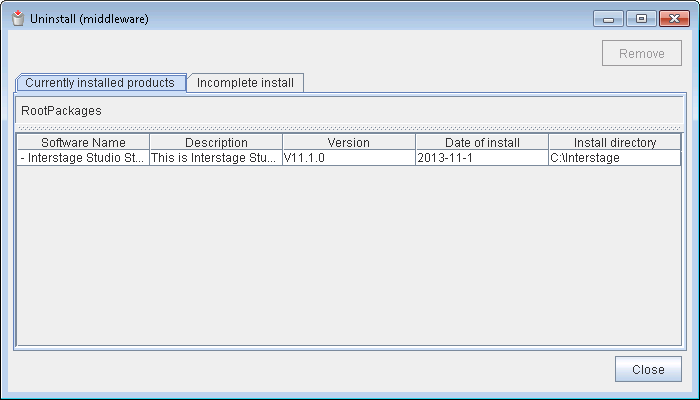Click the 2013-11-1 install date cell
Image resolution: width=700 pixels, height=400 pixels.
(482, 158)
